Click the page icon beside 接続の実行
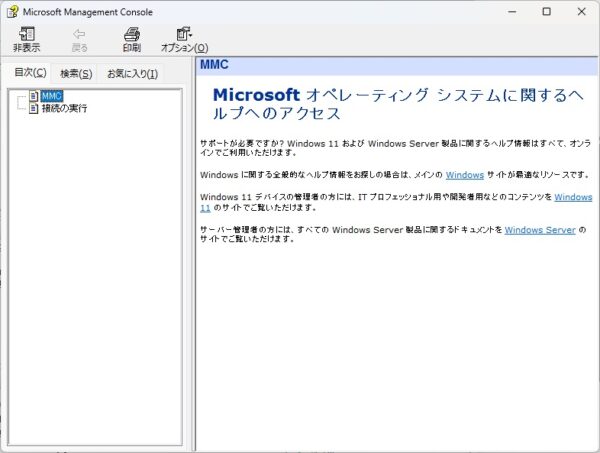The image size is (600, 453). pos(34,108)
